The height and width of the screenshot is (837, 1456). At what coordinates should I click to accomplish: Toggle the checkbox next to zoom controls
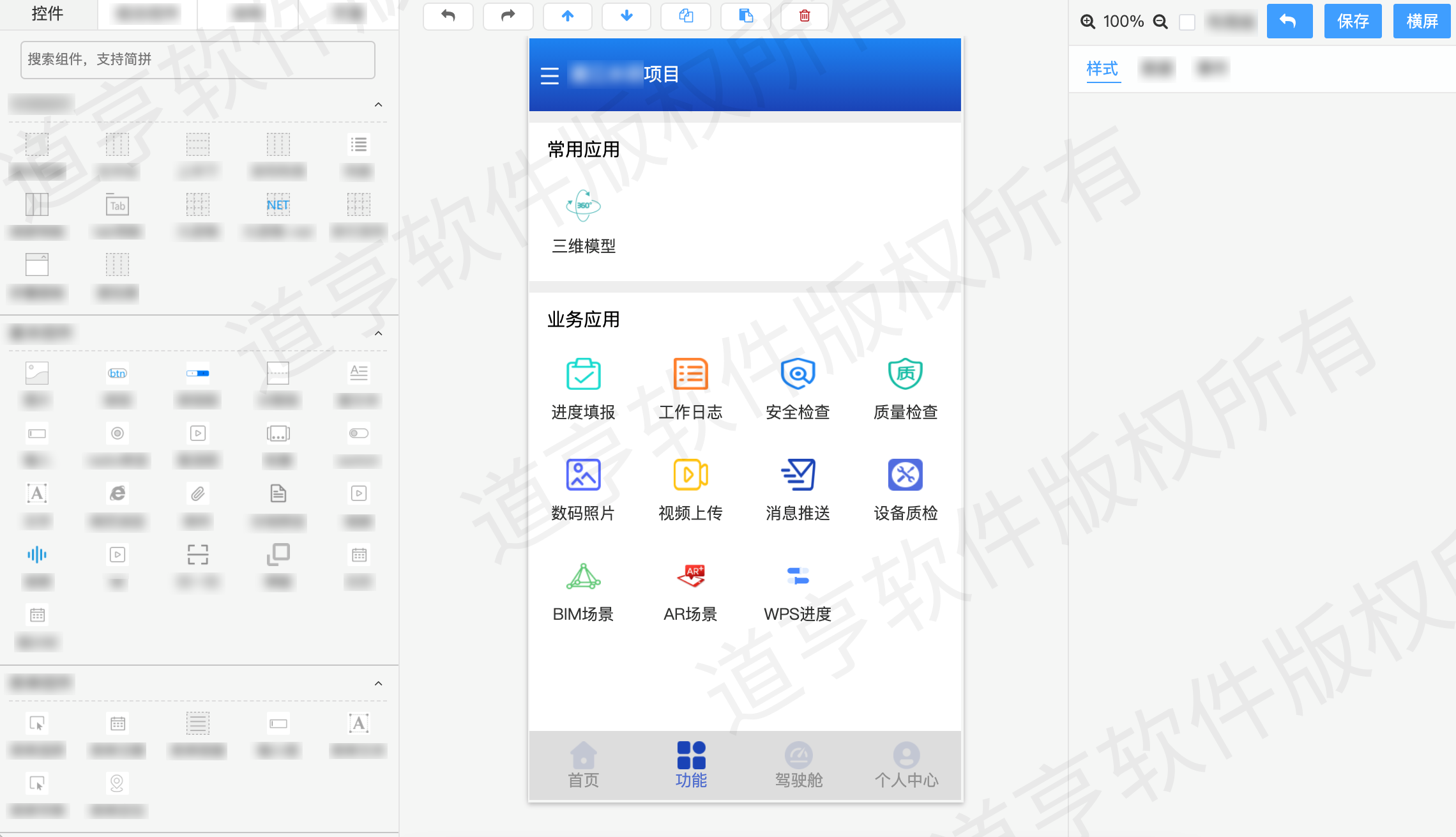[x=1187, y=22]
